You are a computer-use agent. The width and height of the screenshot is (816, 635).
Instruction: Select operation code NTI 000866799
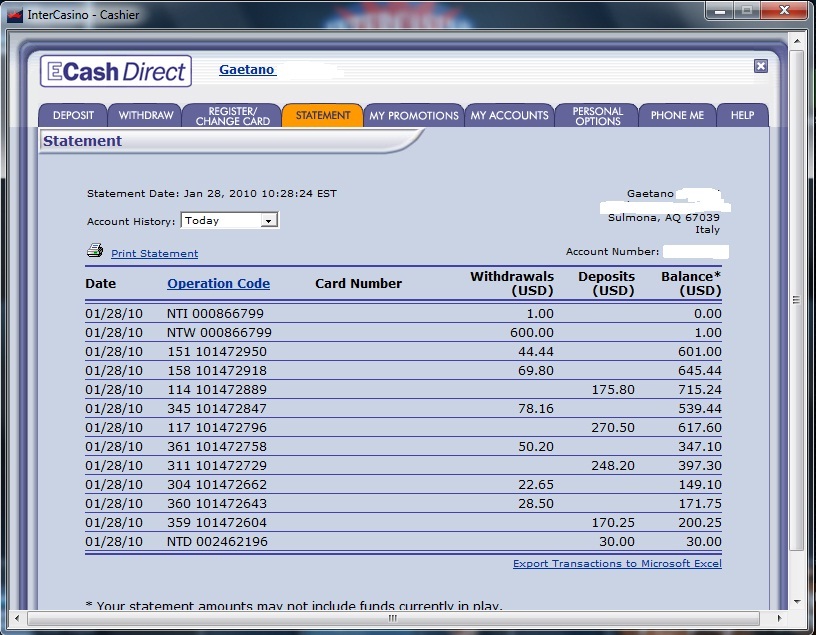coord(215,313)
